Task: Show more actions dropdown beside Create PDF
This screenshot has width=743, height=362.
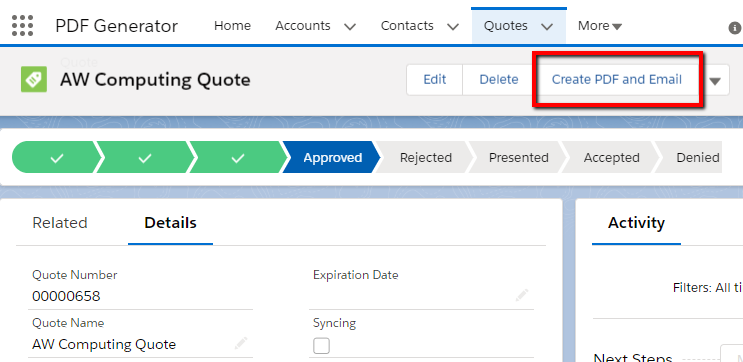Action: [x=715, y=81]
